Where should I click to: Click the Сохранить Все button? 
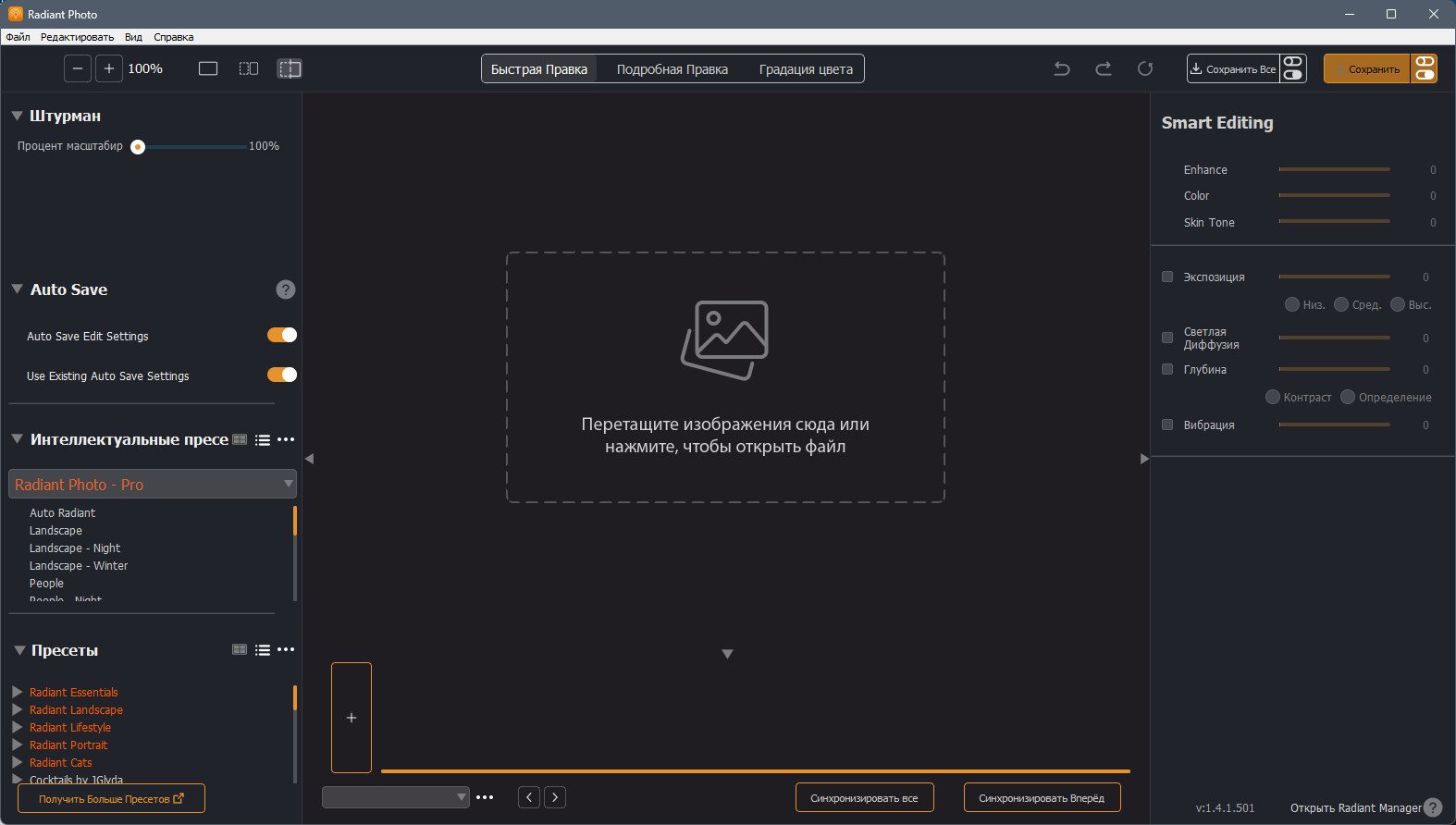coord(1233,68)
